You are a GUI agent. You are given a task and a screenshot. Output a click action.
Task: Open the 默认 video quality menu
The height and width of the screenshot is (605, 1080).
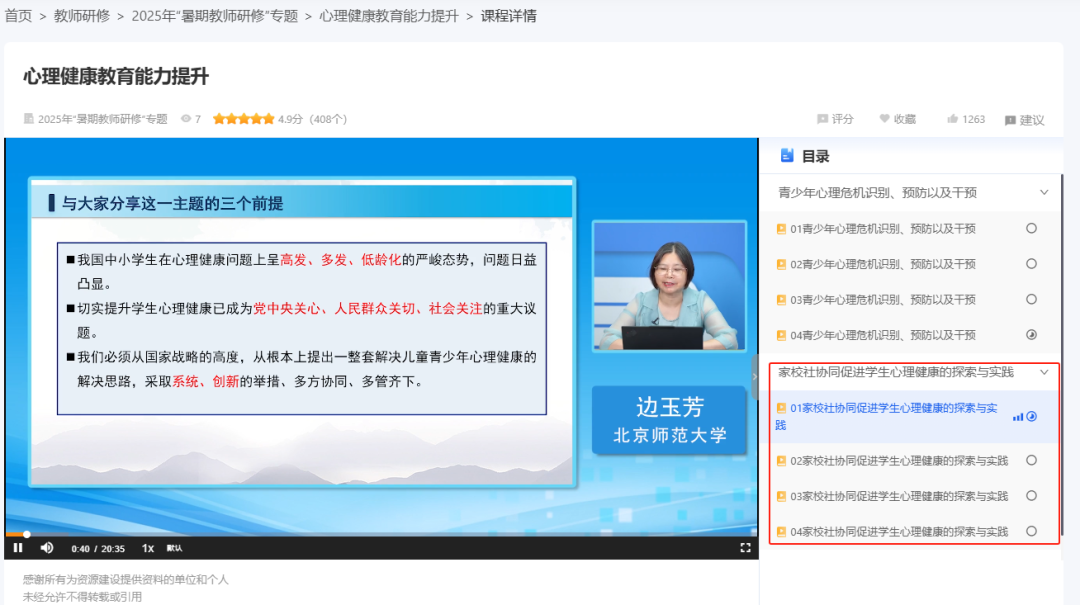(177, 548)
